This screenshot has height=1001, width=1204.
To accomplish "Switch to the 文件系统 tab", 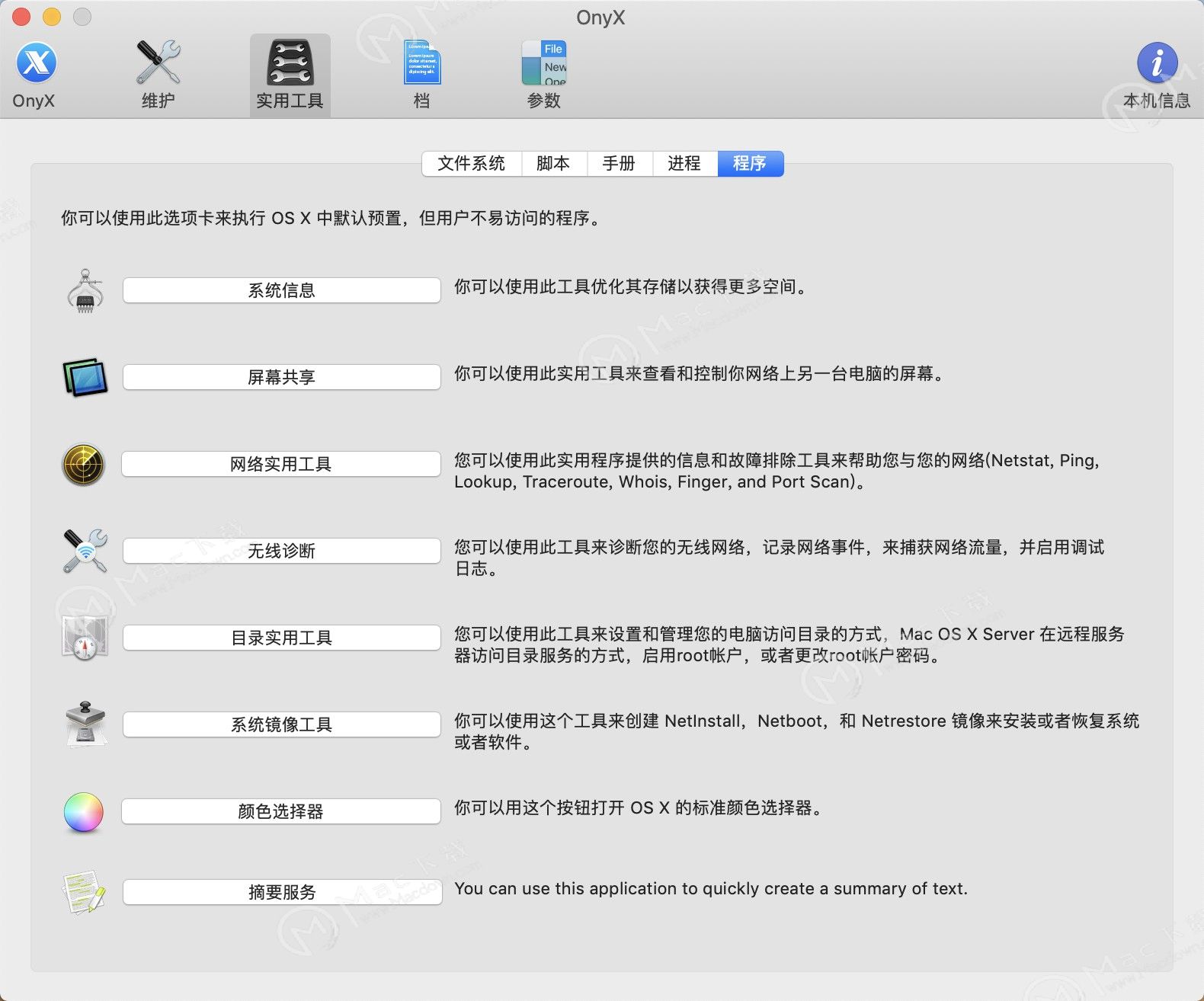I will pos(472,164).
